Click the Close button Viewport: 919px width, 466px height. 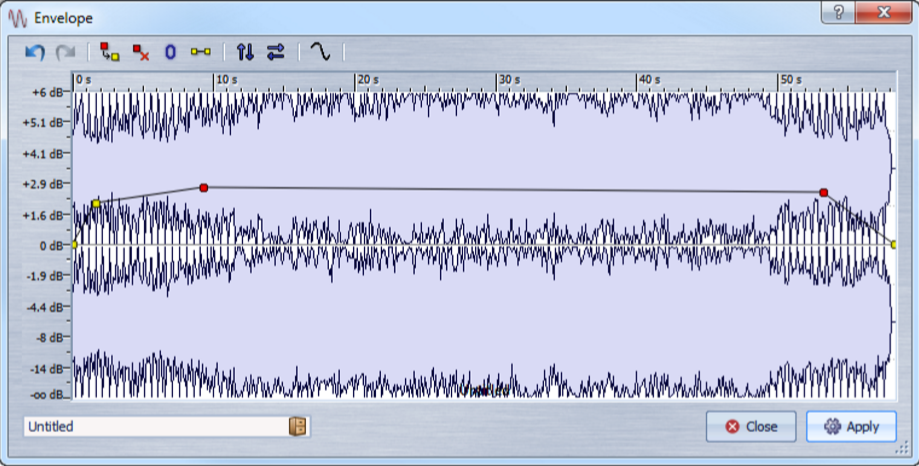(x=751, y=426)
